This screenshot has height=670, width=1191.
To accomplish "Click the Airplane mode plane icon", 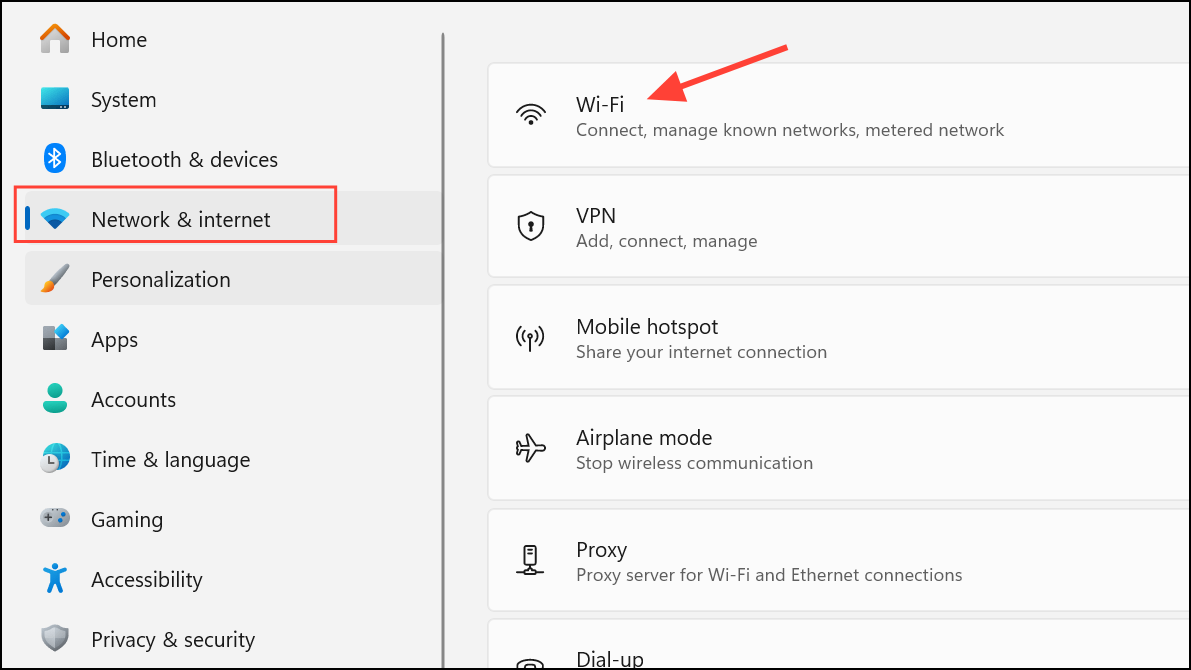I will tap(531, 447).
